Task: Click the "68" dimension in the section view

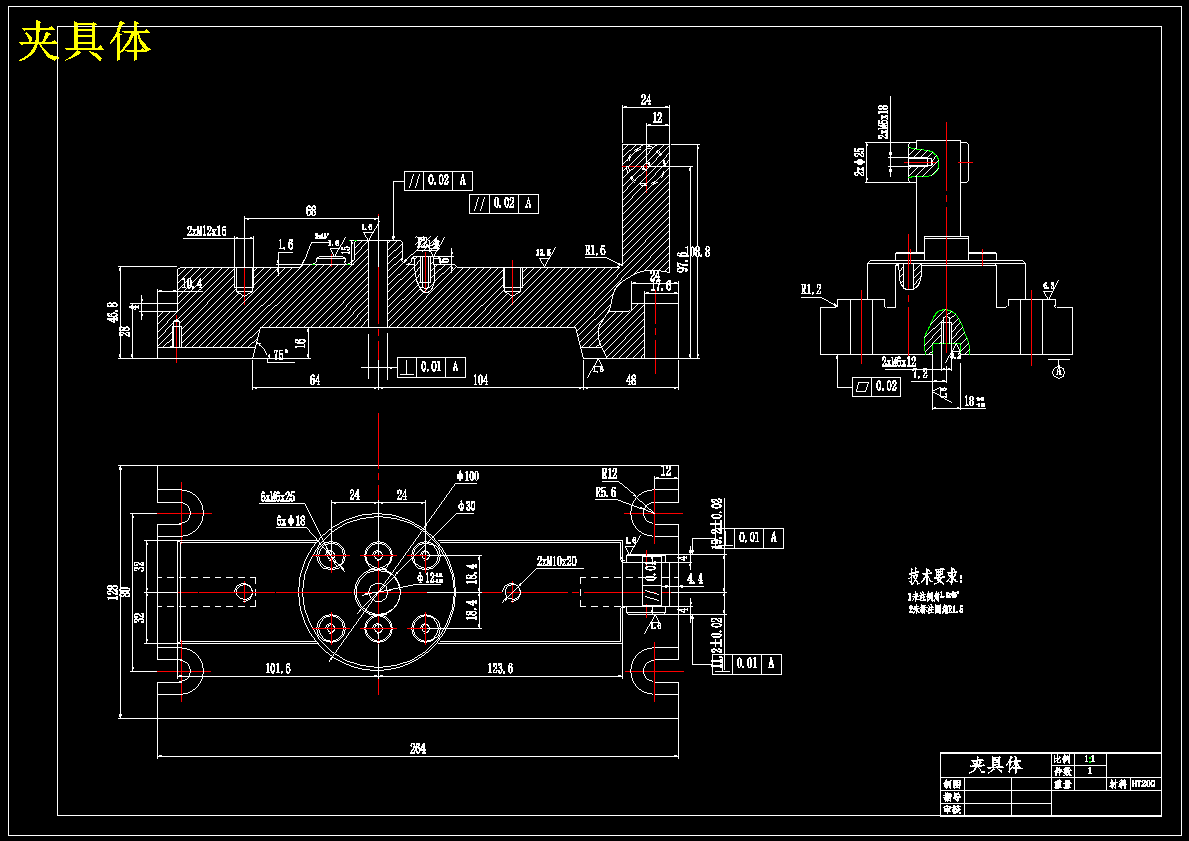Action: pyautogui.click(x=311, y=211)
